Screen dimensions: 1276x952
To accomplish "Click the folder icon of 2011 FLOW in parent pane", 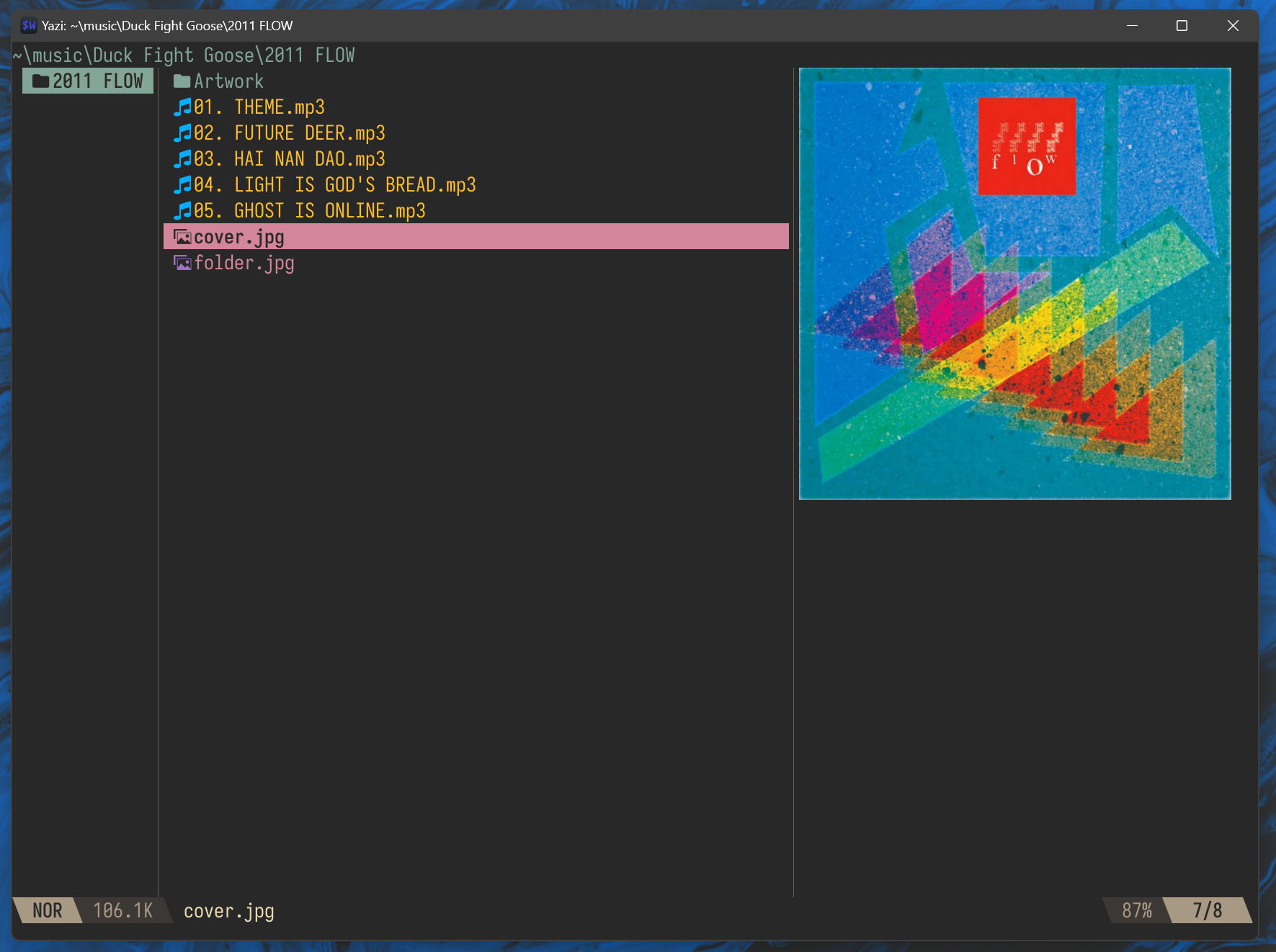I will point(41,81).
